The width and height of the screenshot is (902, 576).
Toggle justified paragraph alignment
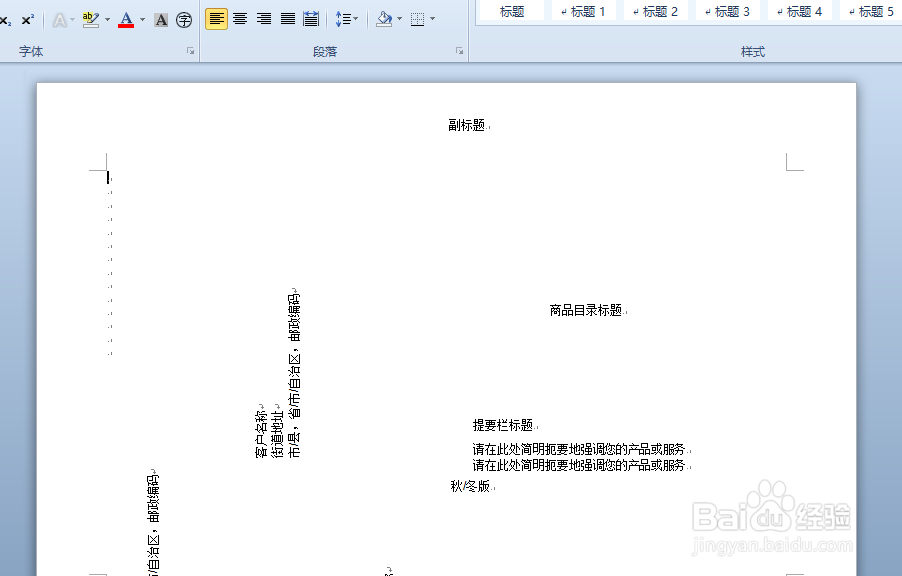coord(286,18)
